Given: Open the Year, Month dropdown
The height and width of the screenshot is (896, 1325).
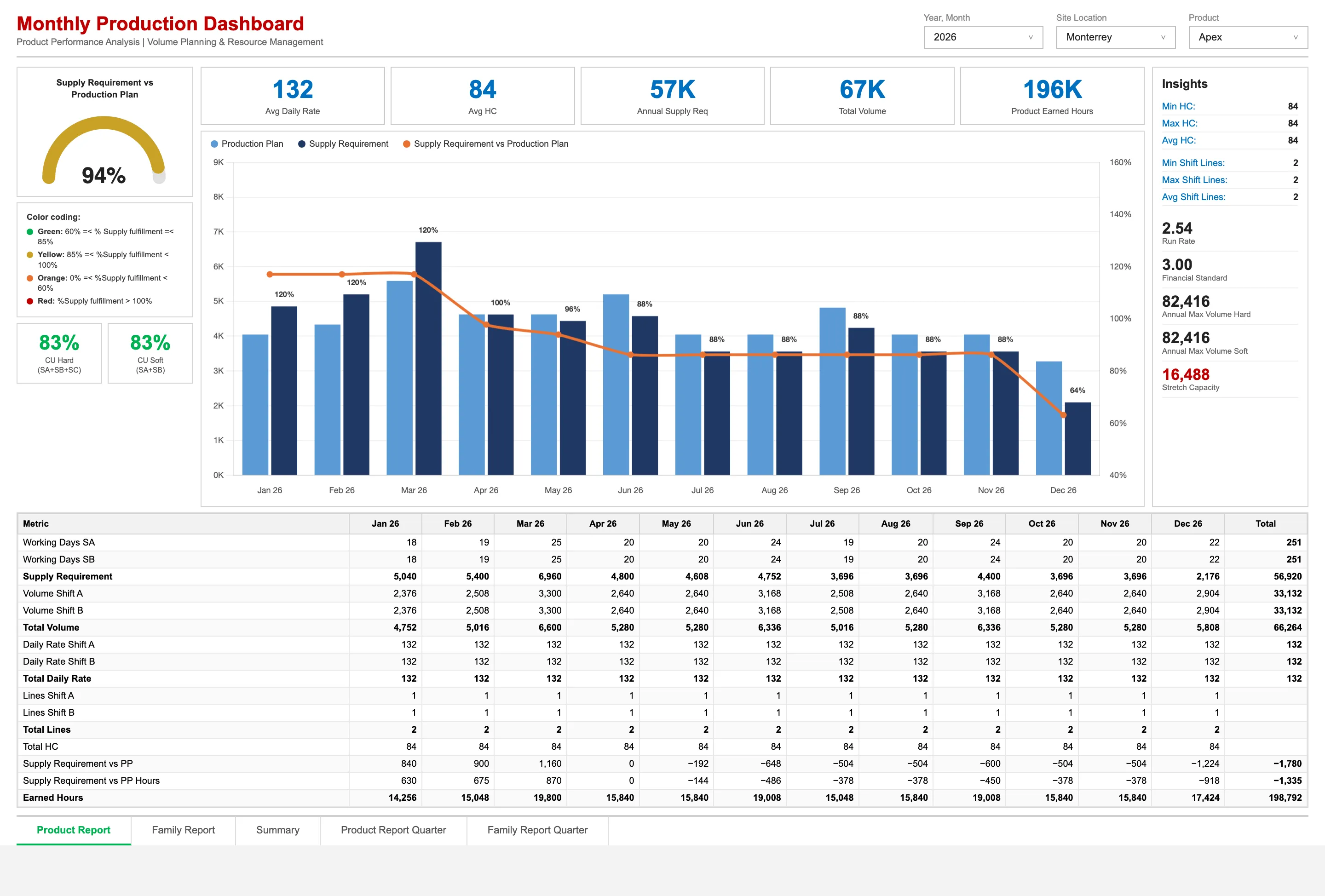Looking at the screenshot, I should (x=983, y=37).
